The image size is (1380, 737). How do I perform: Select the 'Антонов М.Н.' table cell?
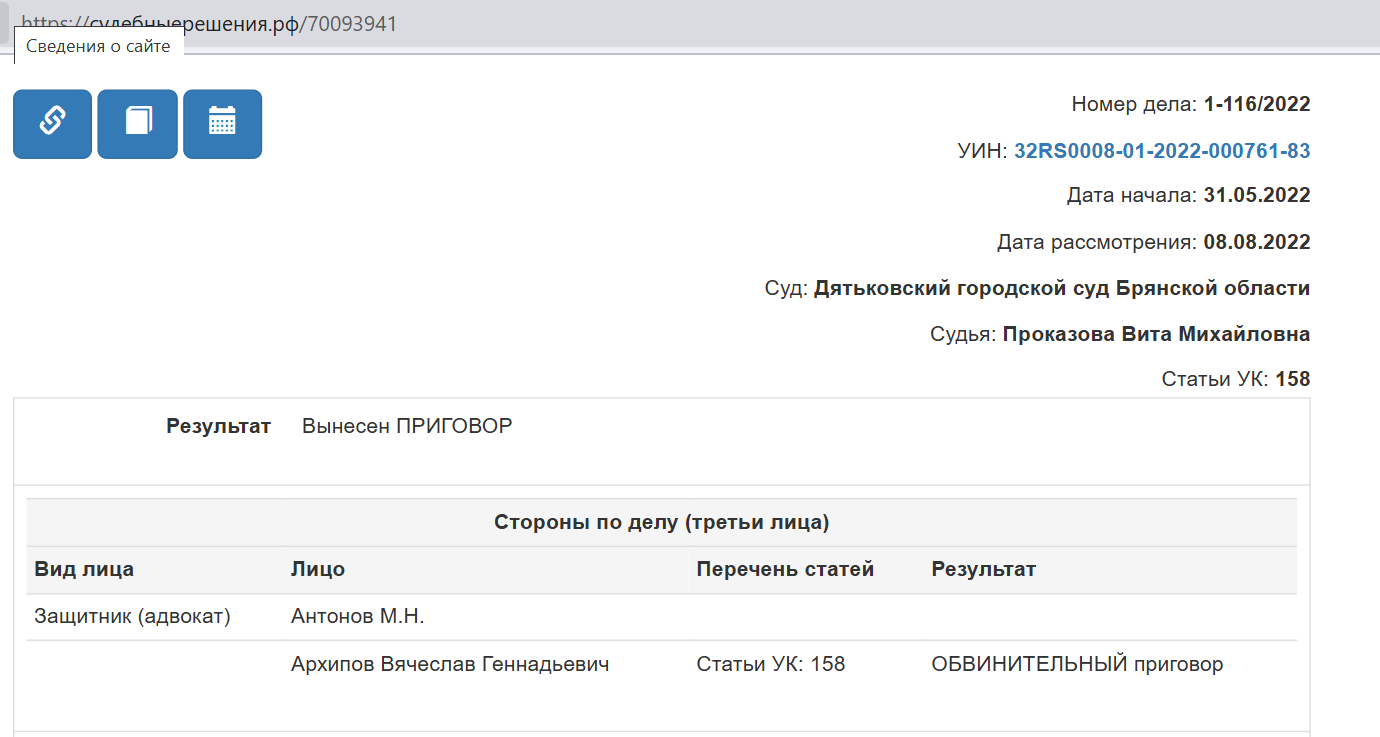click(358, 617)
